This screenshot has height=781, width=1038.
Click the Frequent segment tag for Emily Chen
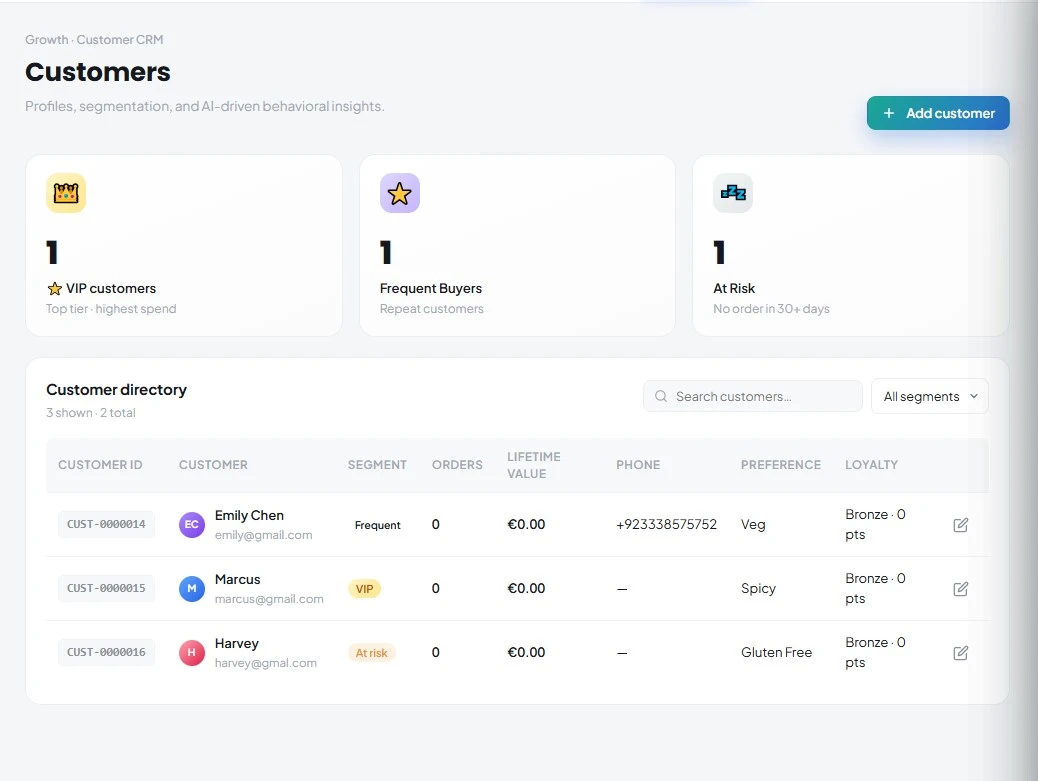pyautogui.click(x=377, y=525)
